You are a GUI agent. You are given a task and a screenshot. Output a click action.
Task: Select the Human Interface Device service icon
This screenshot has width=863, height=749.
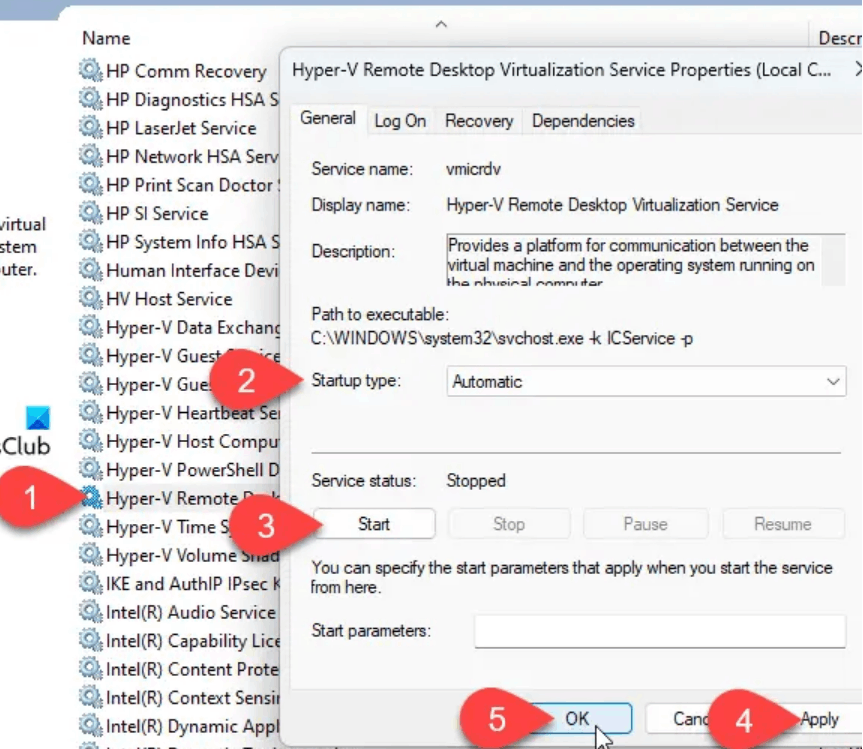[90, 270]
